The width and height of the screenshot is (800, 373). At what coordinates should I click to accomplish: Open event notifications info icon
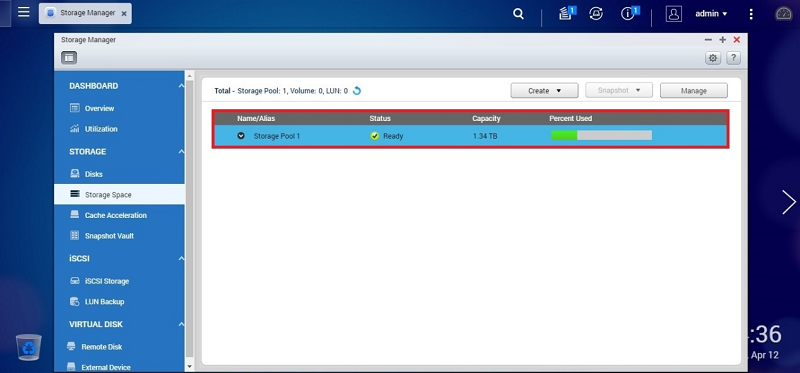tap(629, 14)
